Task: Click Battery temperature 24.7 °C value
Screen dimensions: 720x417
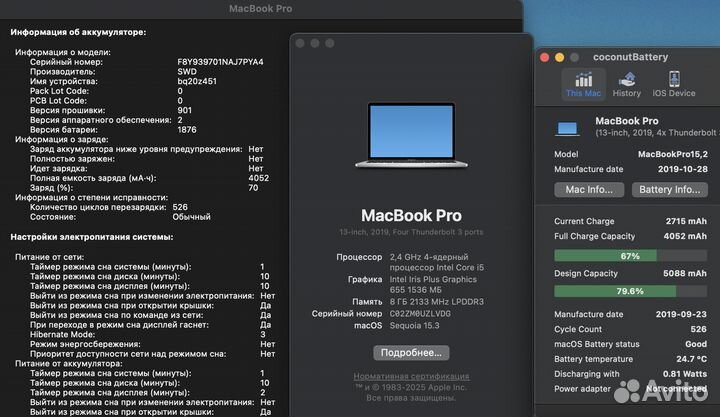Action: coord(691,359)
